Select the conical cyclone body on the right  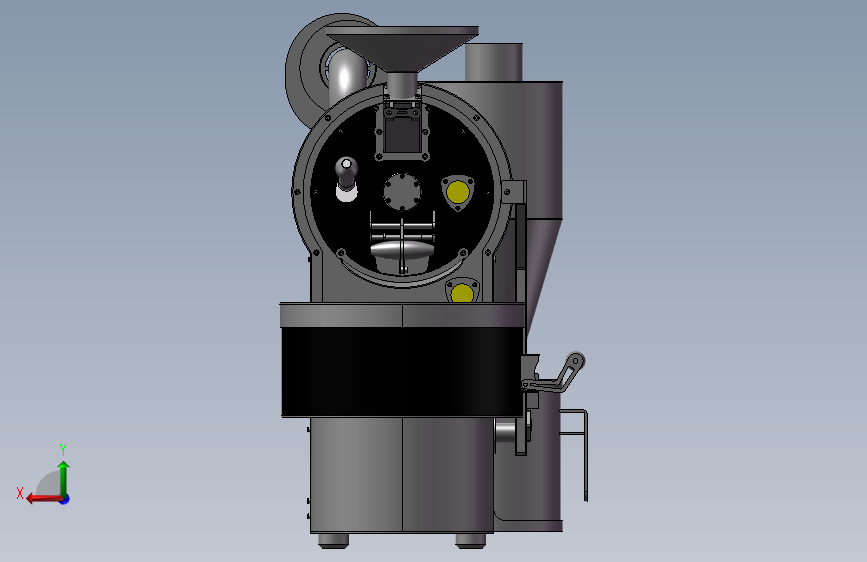[x=543, y=267]
